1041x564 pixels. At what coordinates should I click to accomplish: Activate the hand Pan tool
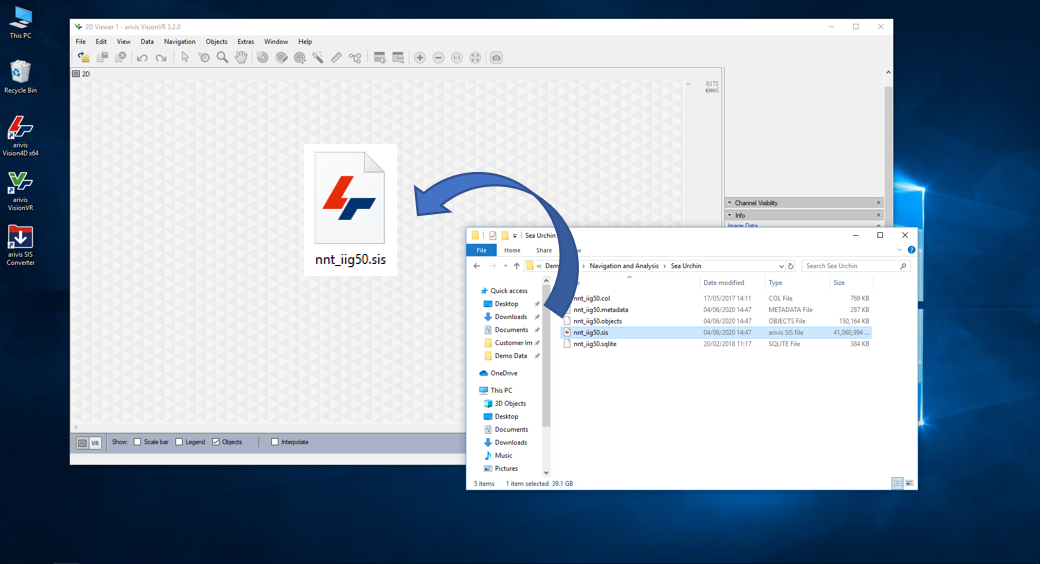(241, 58)
